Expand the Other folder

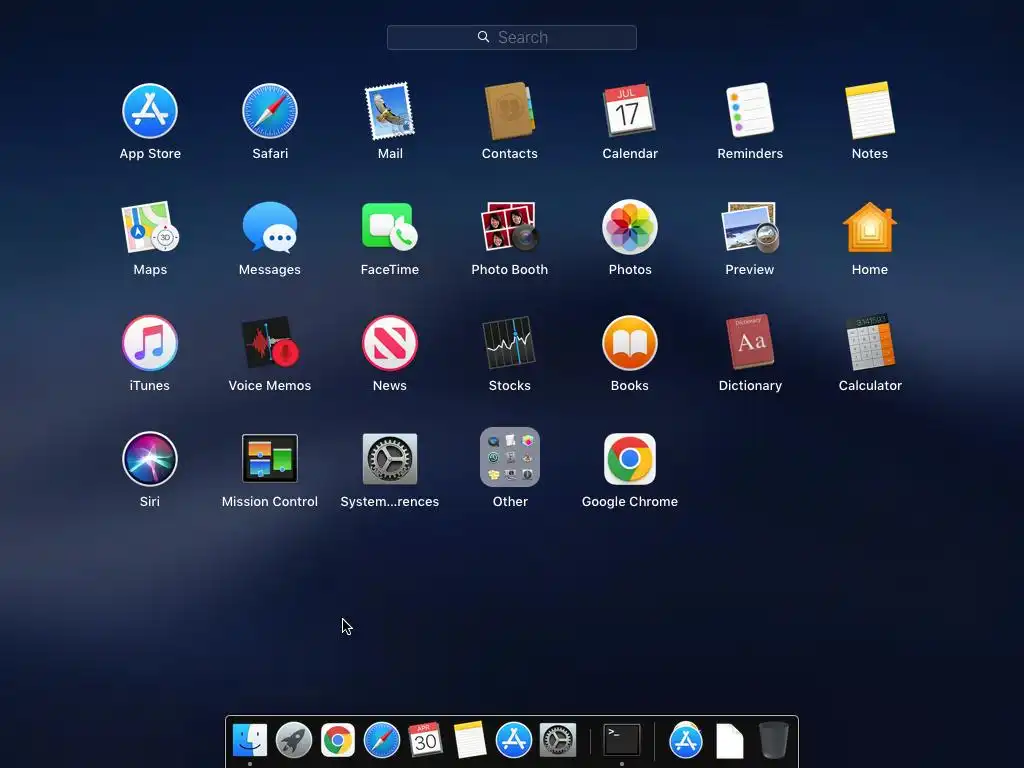pyautogui.click(x=509, y=457)
